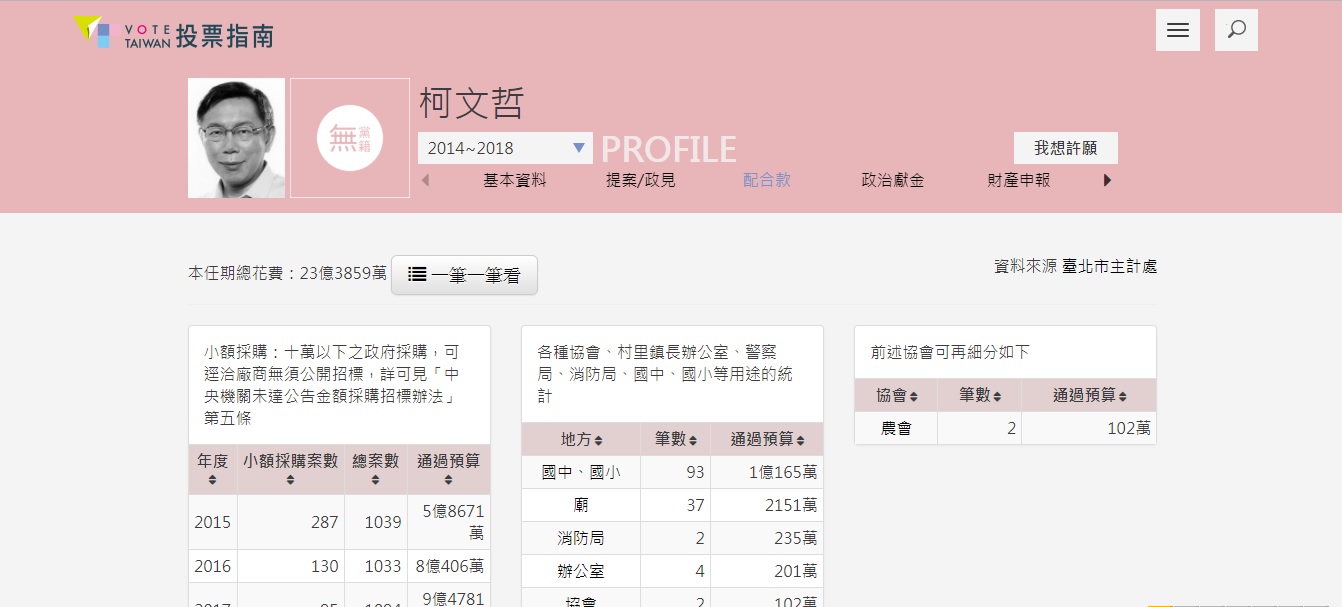Image resolution: width=1342 pixels, height=607 pixels.
Task: Click the 無黨籍 party badge
Action: point(350,138)
